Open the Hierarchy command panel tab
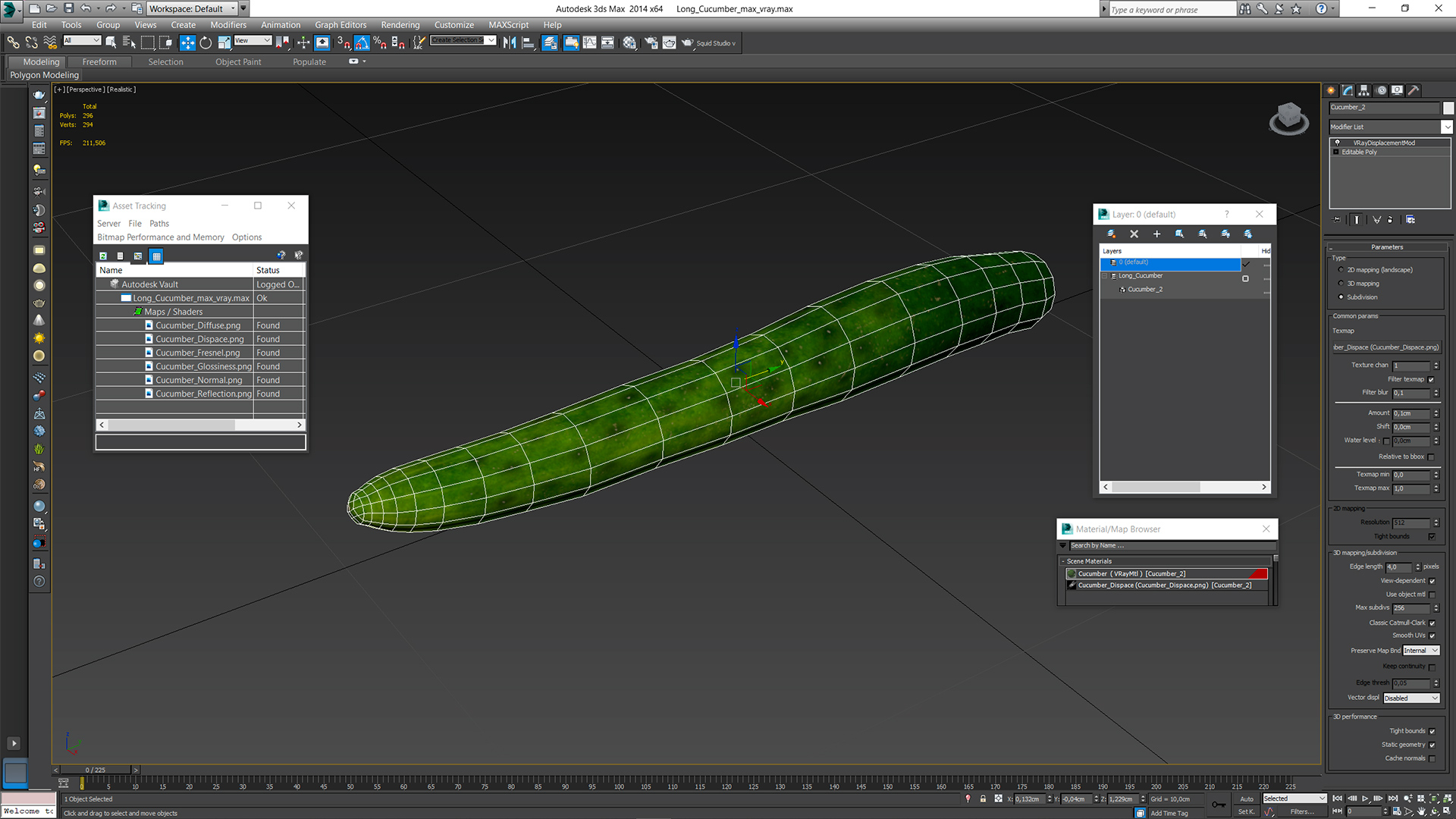The height and width of the screenshot is (819, 1456). (x=1364, y=90)
